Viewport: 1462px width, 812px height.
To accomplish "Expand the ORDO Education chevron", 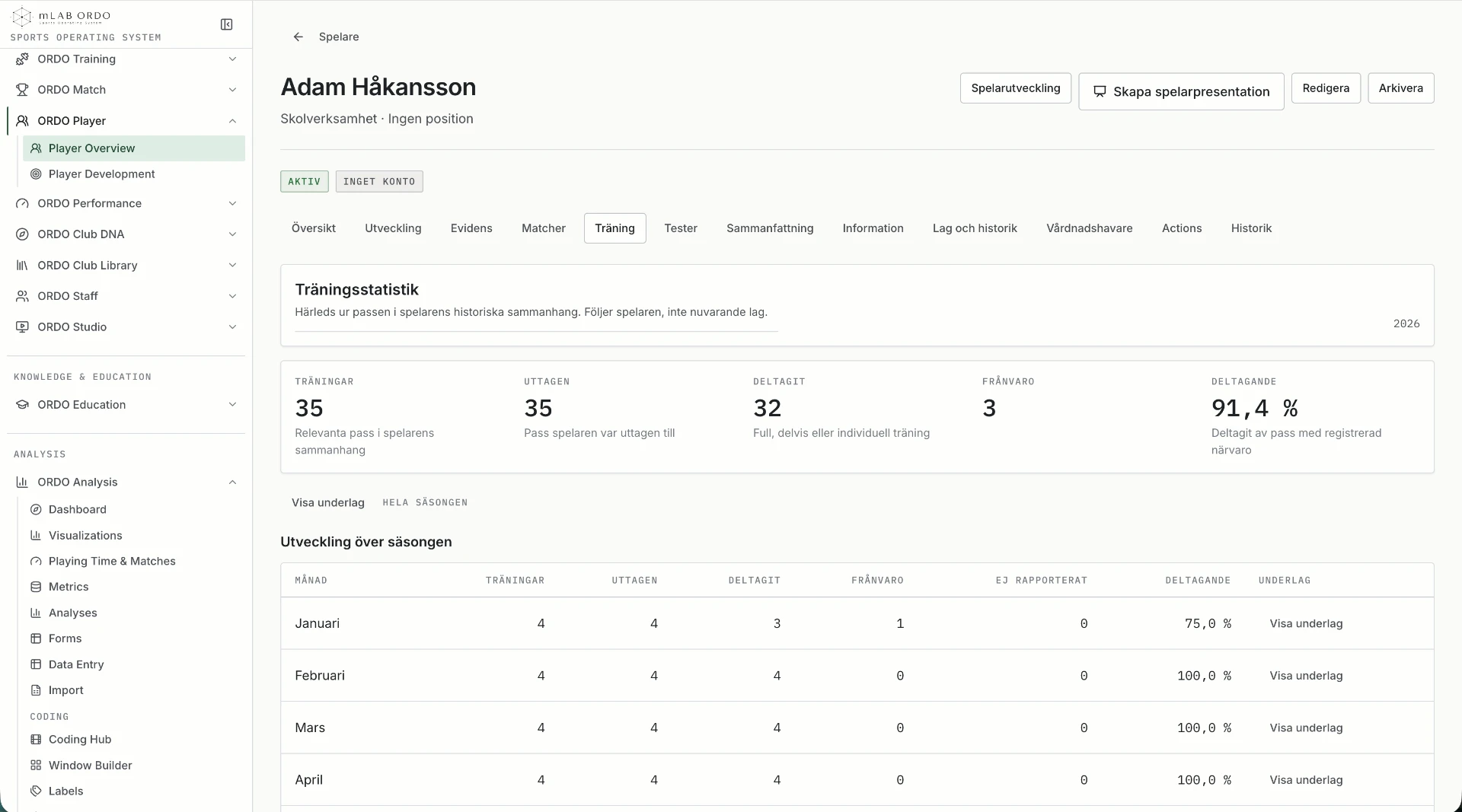I will (x=232, y=405).
